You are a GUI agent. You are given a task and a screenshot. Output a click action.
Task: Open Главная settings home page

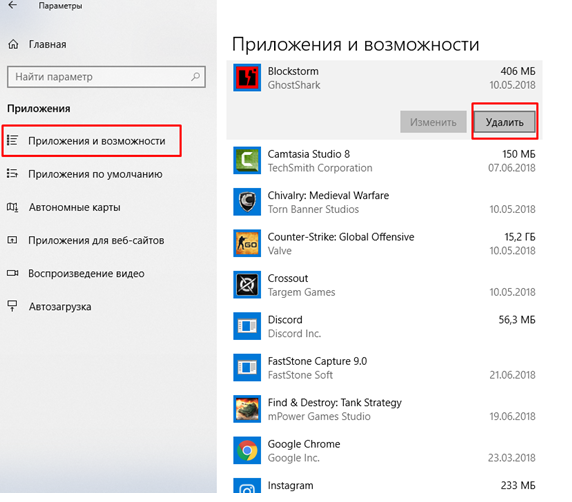pyautogui.click(x=47, y=45)
